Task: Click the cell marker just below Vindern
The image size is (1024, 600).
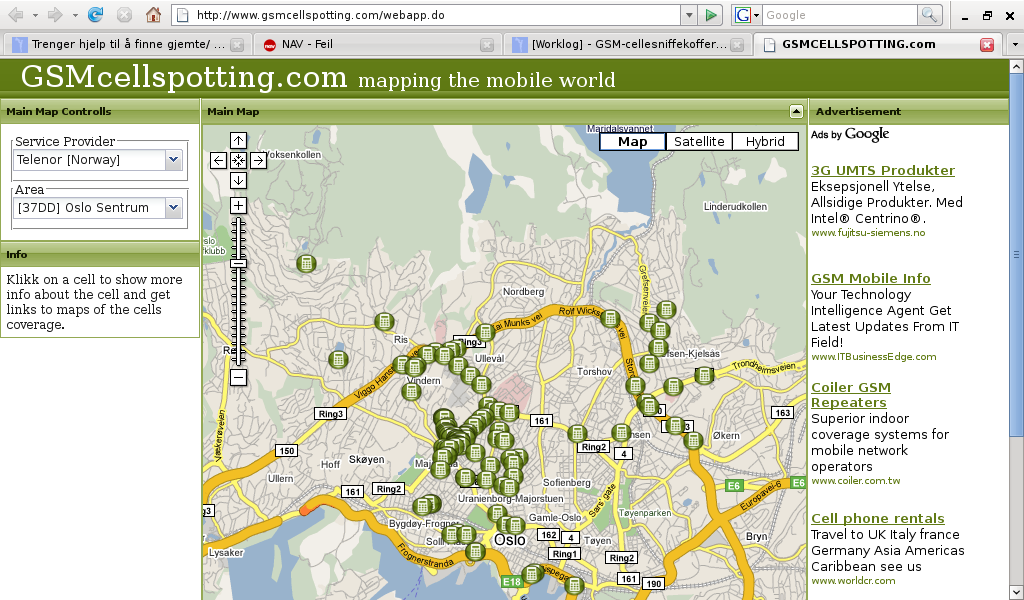Action: [411, 392]
